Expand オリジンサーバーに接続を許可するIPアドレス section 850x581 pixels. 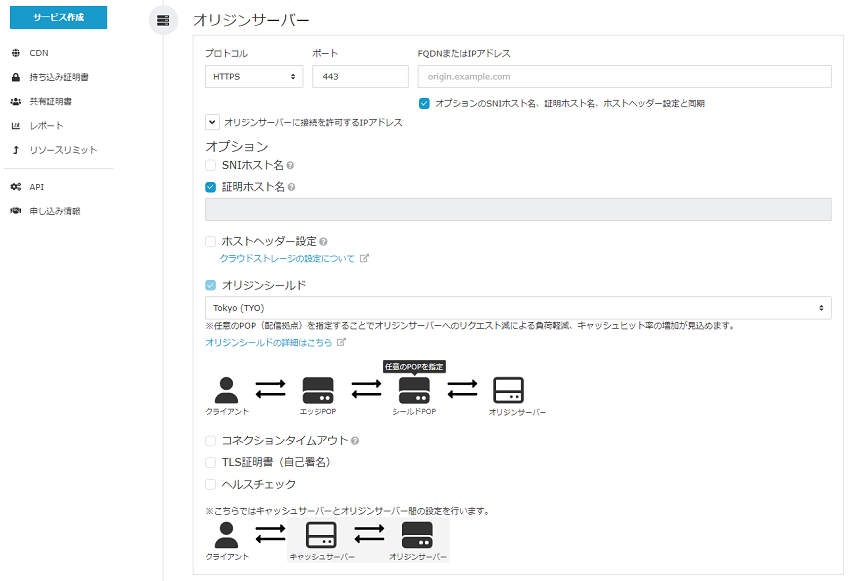212,122
